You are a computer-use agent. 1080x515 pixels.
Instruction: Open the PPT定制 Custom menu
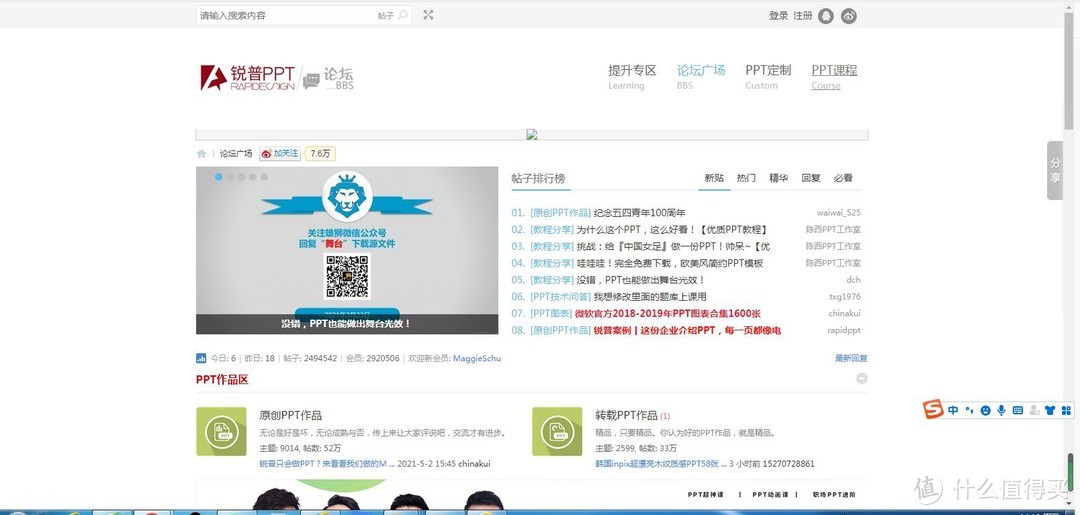pyautogui.click(x=768, y=76)
